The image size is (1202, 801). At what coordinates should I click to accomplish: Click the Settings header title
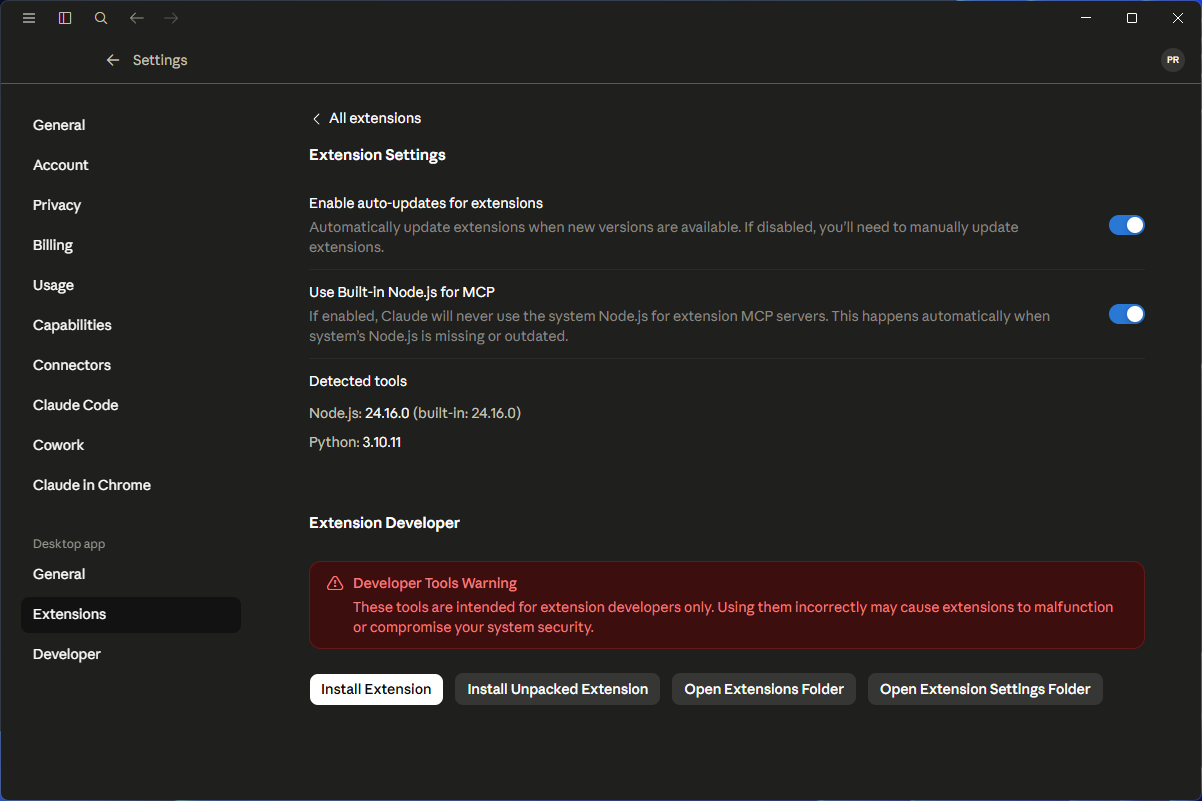coord(160,60)
